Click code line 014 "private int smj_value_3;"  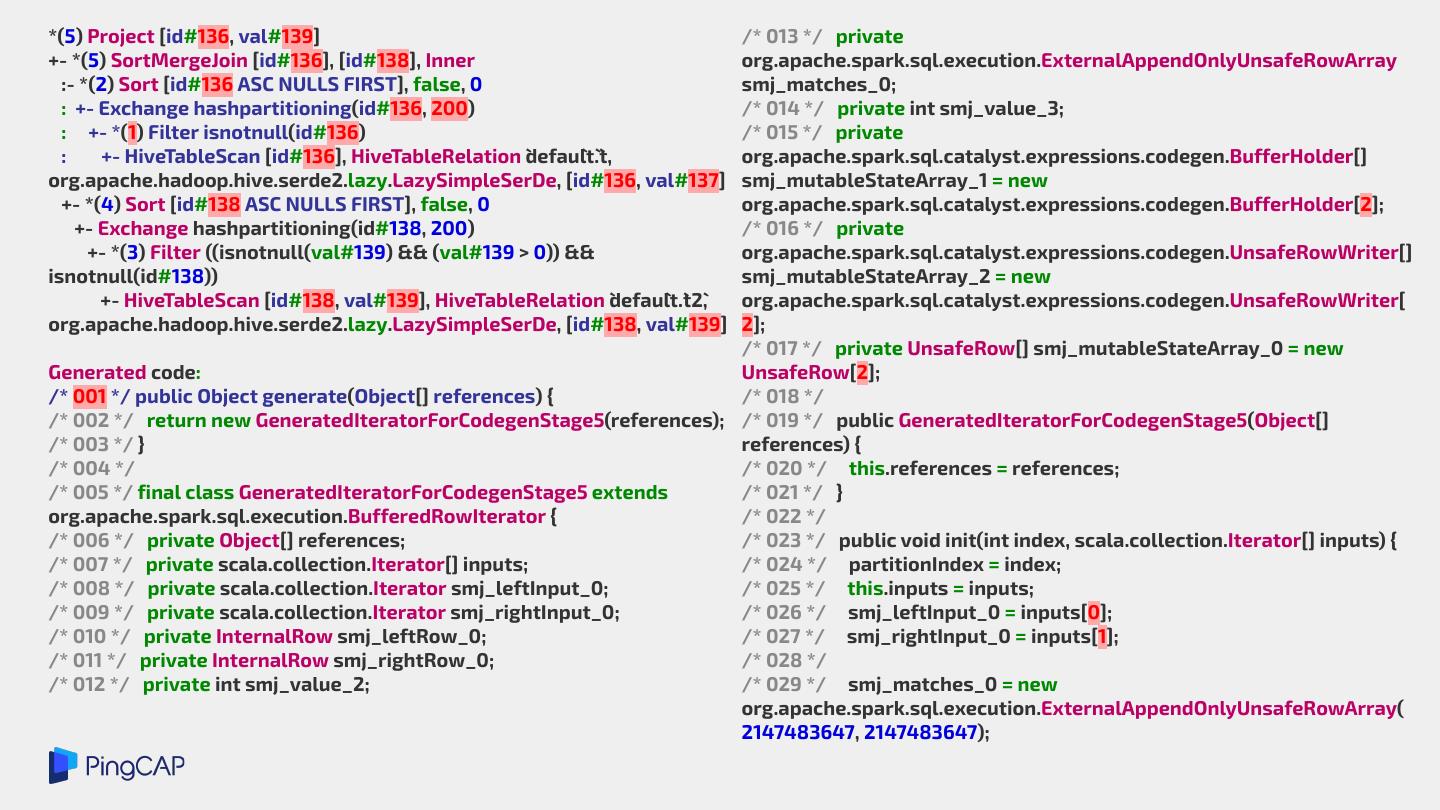(x=903, y=108)
